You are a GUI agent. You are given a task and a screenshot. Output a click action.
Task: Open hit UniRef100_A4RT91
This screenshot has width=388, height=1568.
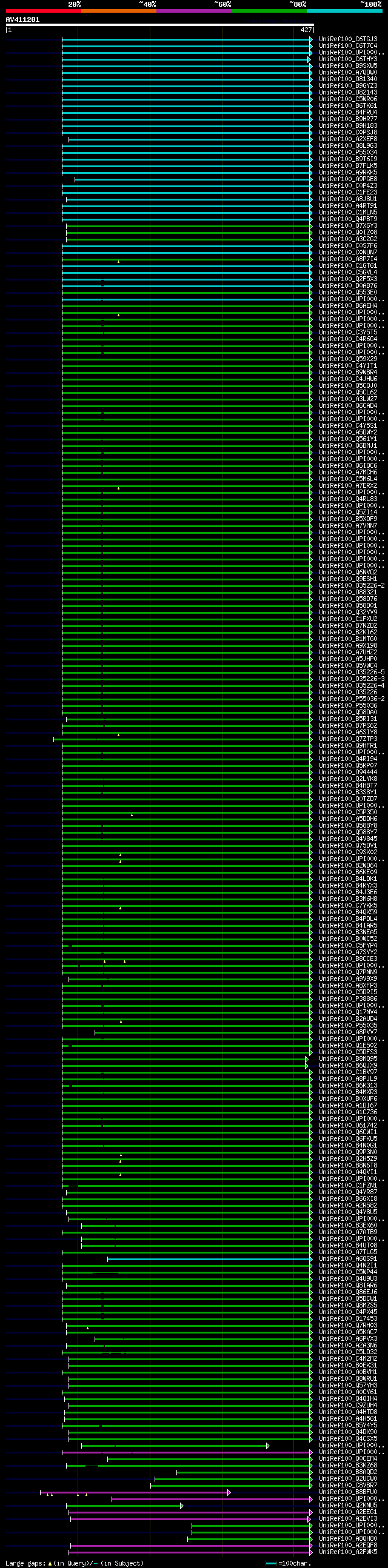pos(348,207)
